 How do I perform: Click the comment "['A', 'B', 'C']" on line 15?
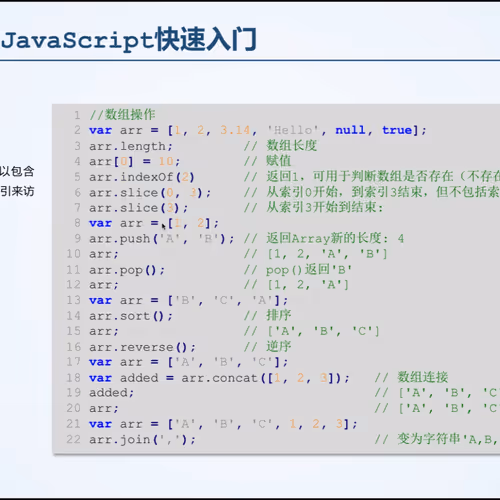tap(323, 331)
